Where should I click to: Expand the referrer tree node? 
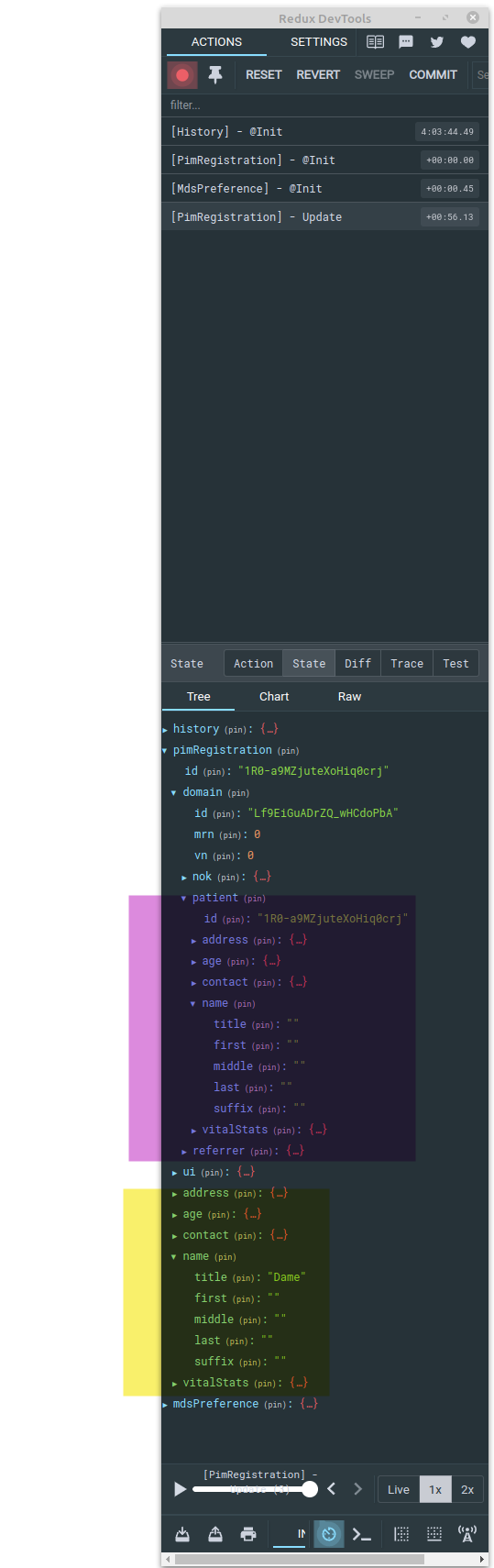pos(184,1152)
